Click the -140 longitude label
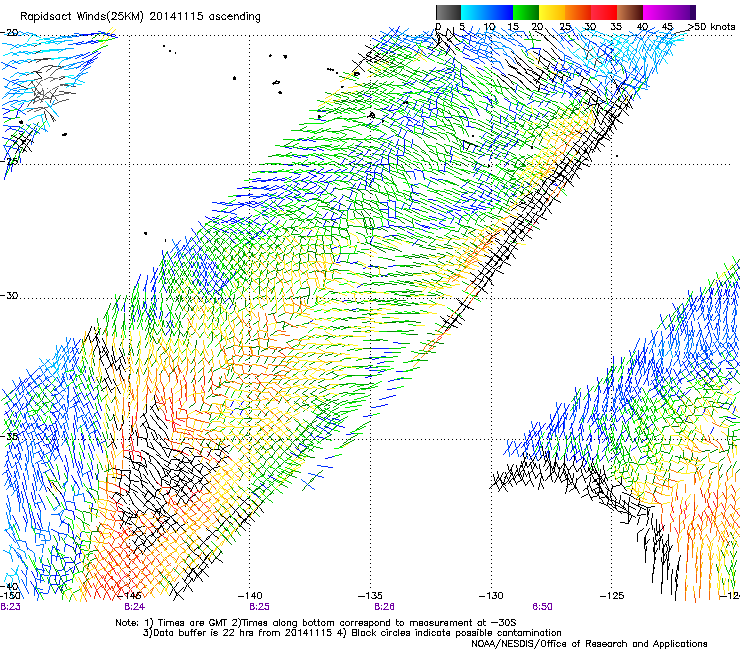Viewport: 740px width, 650px height. click(x=250, y=596)
